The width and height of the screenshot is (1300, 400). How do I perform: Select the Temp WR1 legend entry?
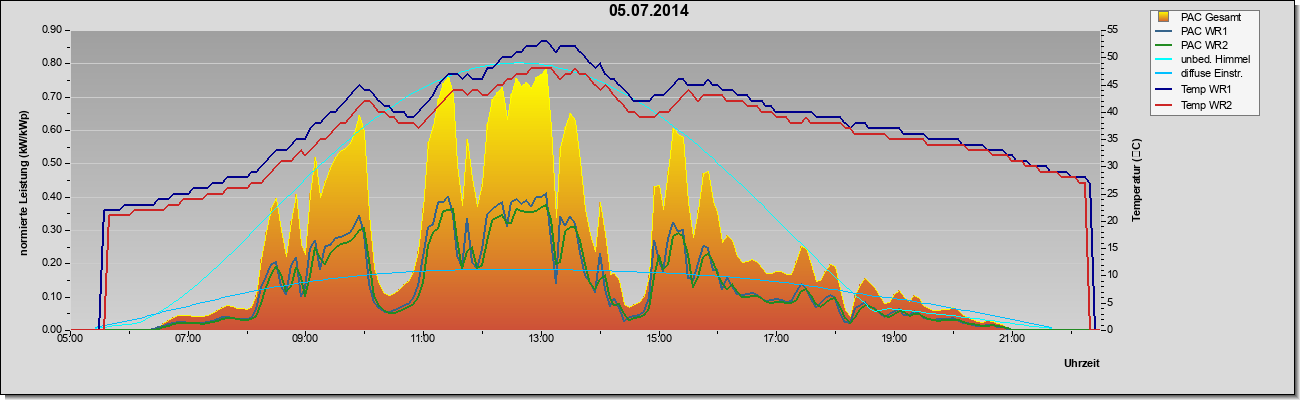(x=1205, y=90)
